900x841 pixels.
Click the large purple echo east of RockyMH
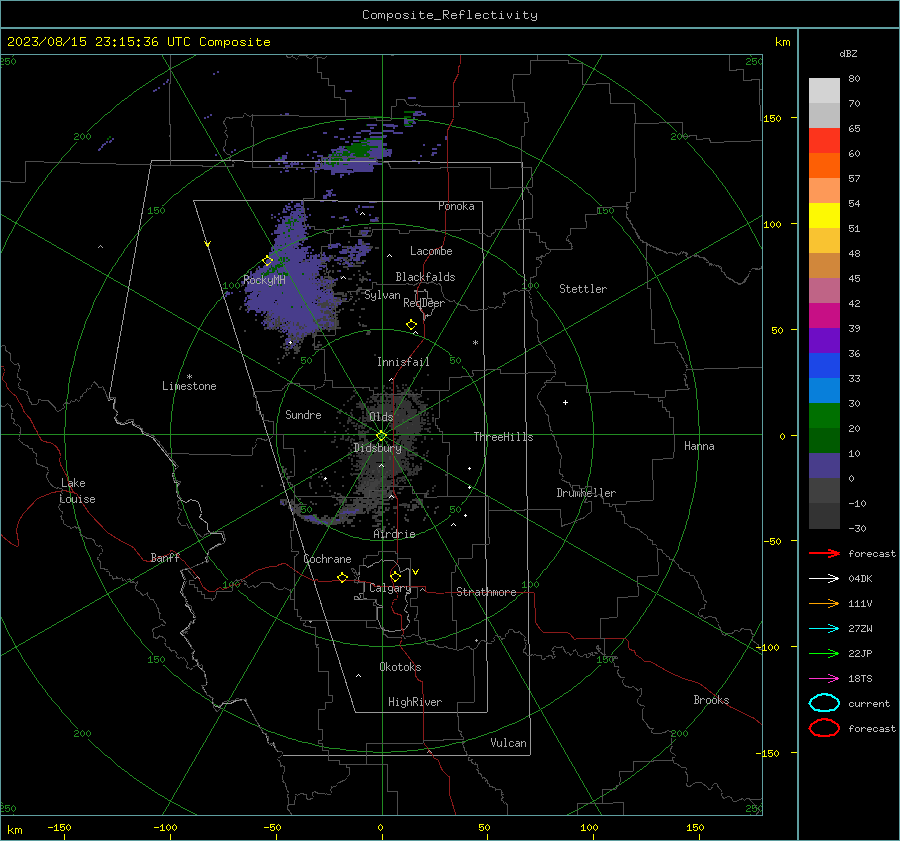click(x=296, y=281)
